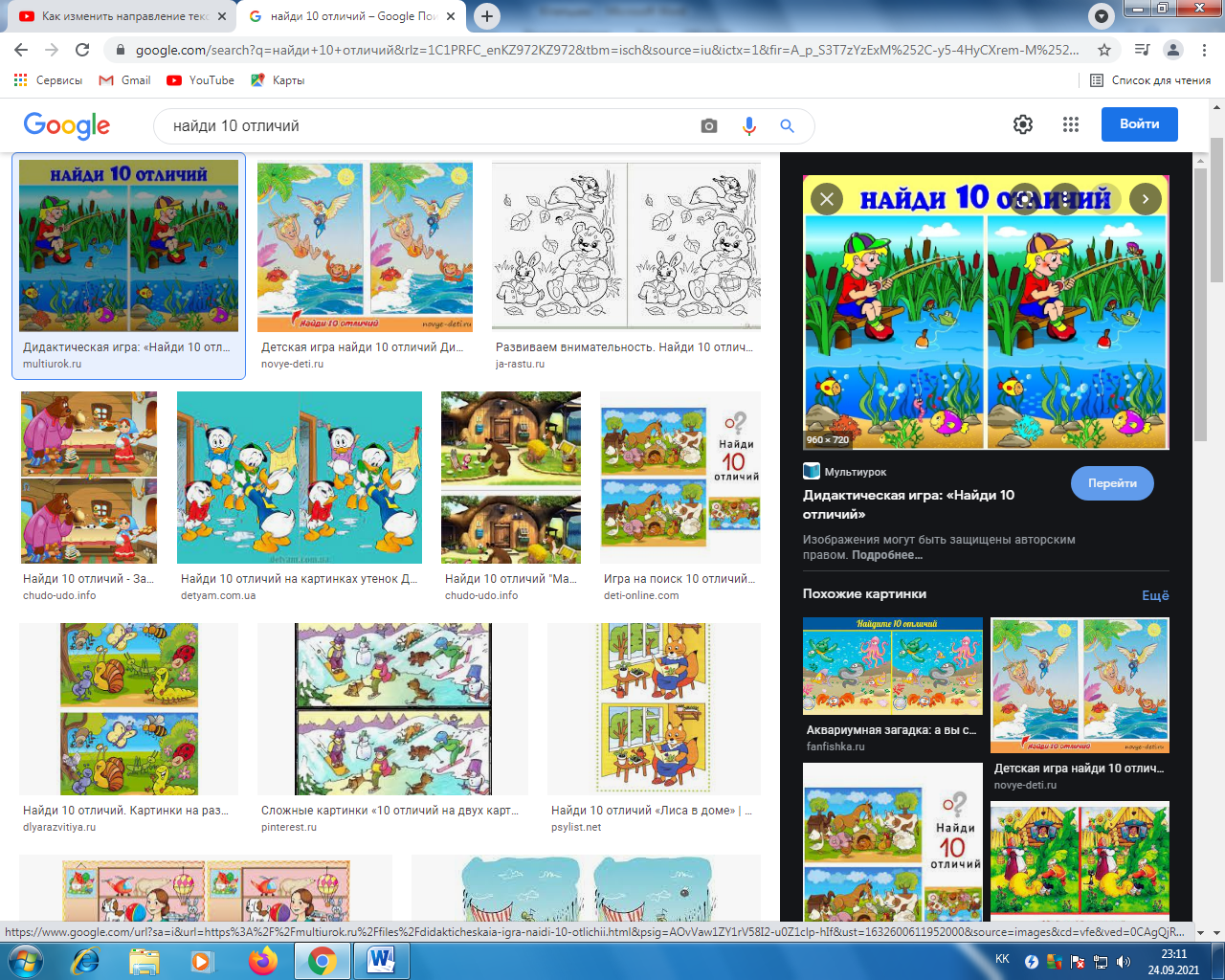
Task: Bookmark this page with the star icon
Action: [x=1104, y=50]
